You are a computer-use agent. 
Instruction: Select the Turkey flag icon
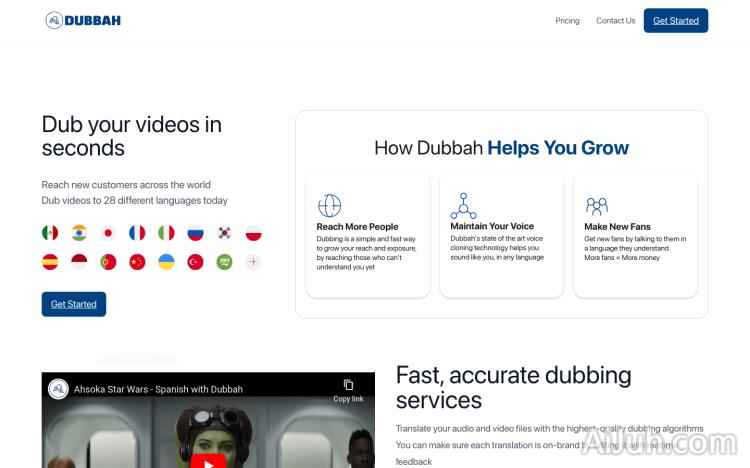pyautogui.click(x=195, y=262)
